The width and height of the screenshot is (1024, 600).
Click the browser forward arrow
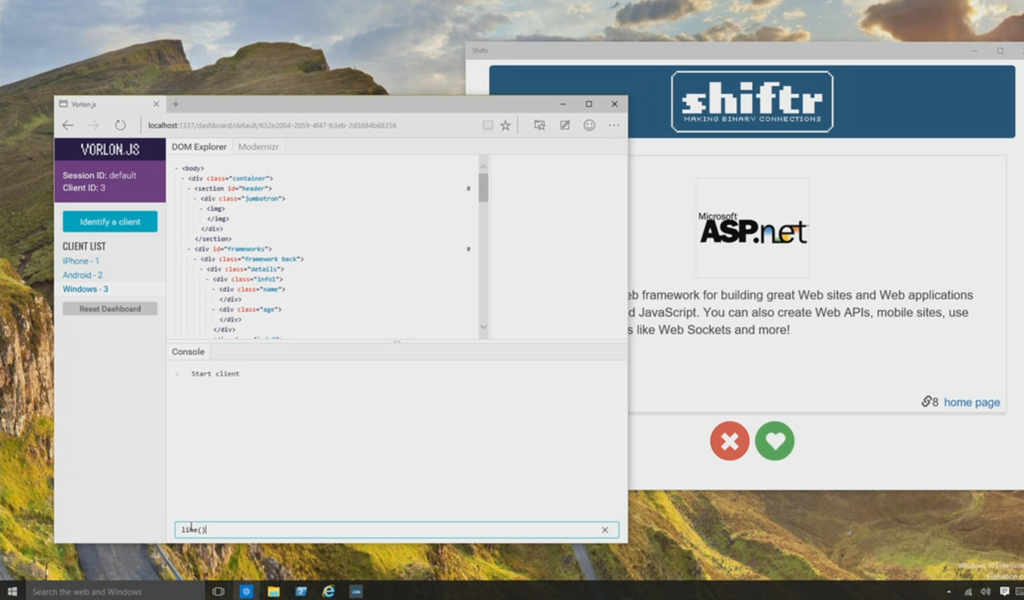coord(93,125)
